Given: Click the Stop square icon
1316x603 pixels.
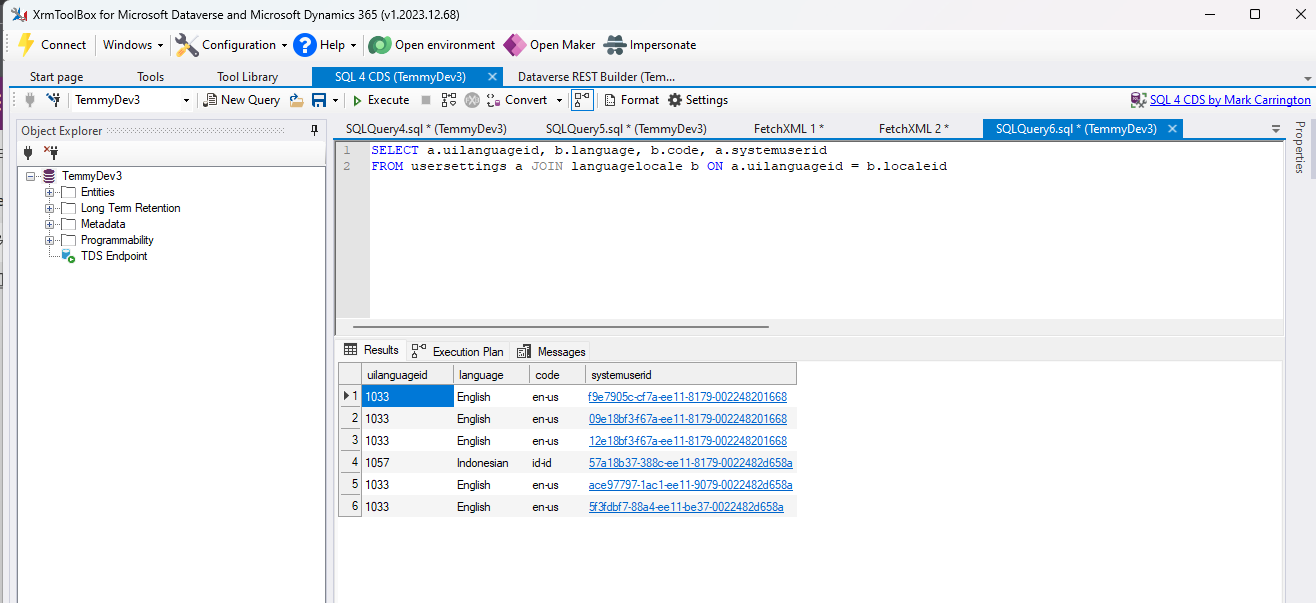Looking at the screenshot, I should pos(426,100).
